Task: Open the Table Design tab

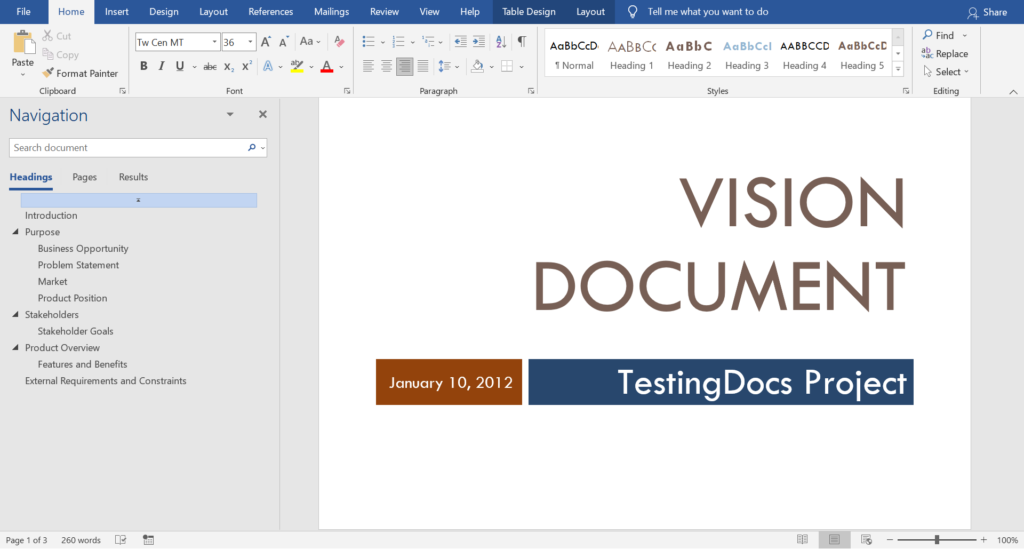Action: 529,12
